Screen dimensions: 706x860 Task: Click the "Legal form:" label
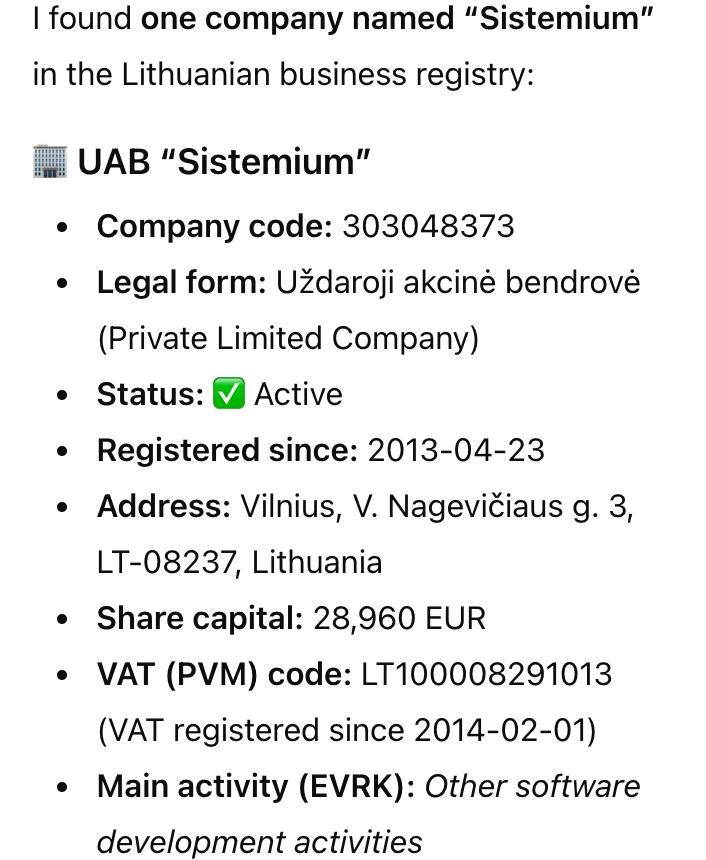point(181,282)
